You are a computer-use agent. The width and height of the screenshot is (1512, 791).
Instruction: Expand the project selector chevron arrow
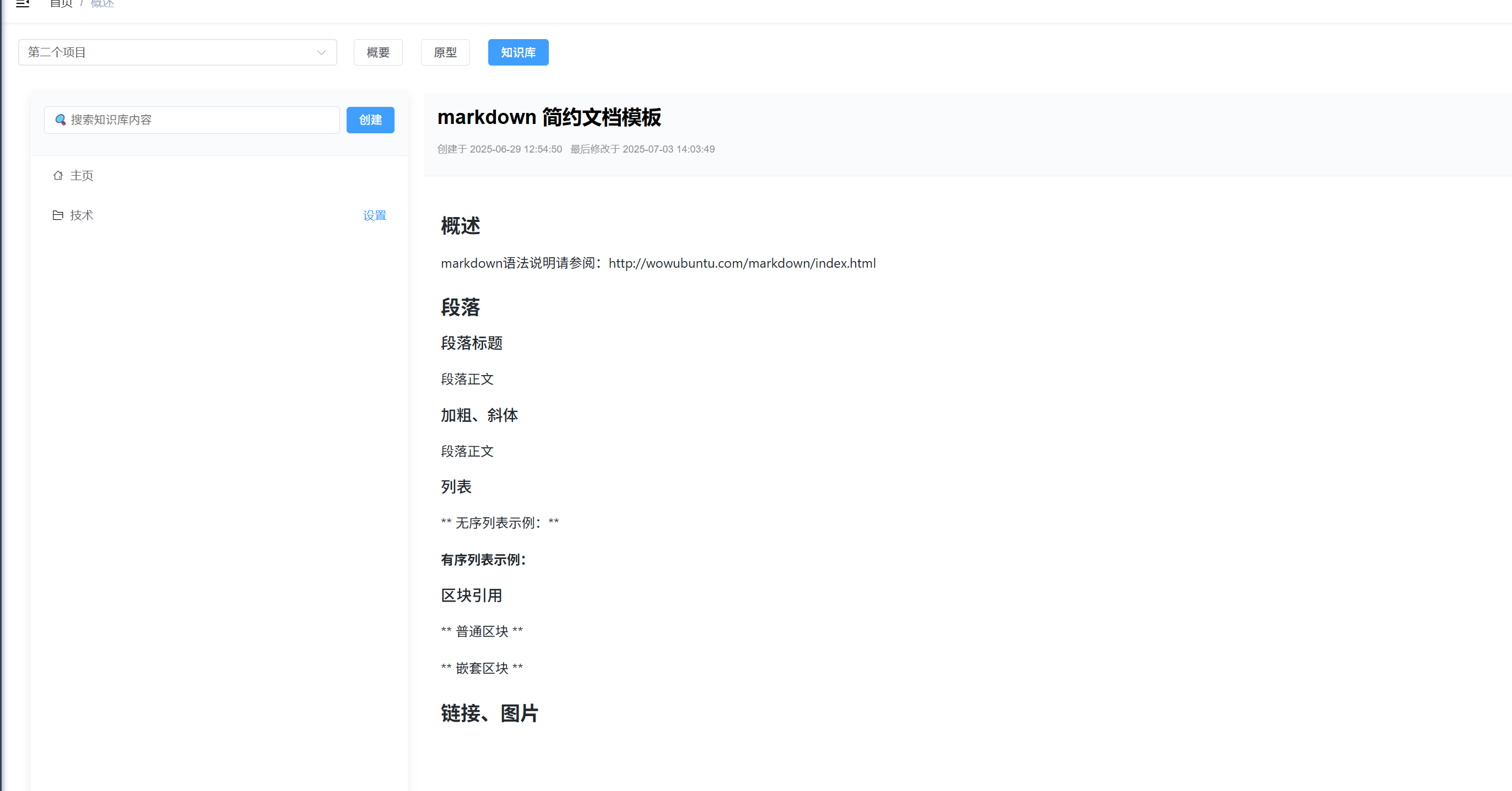[321, 52]
